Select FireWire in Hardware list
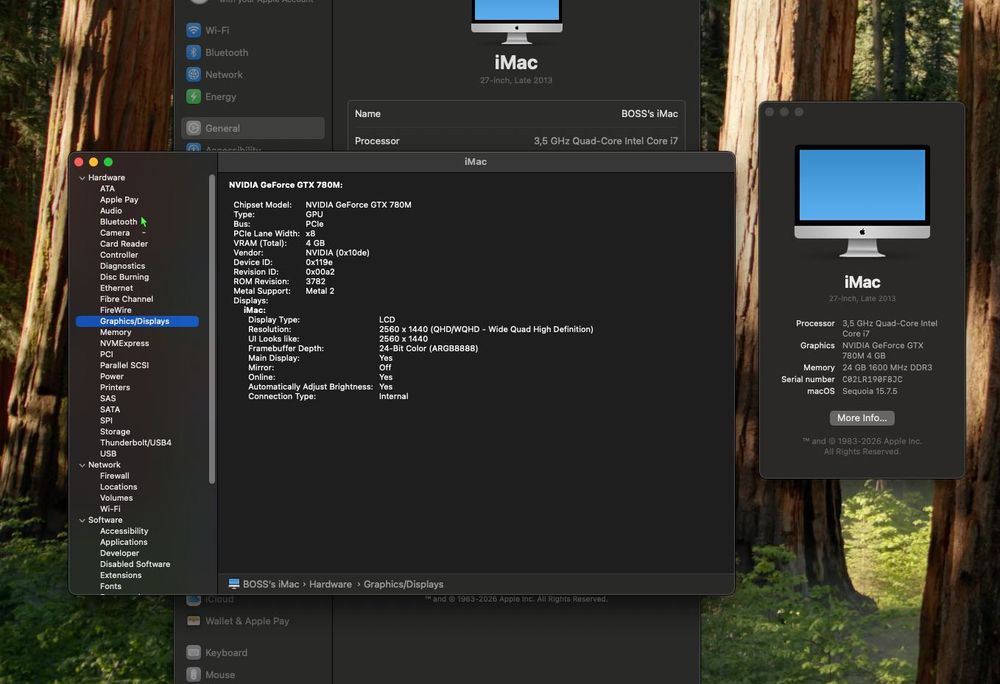 pyautogui.click(x=115, y=310)
